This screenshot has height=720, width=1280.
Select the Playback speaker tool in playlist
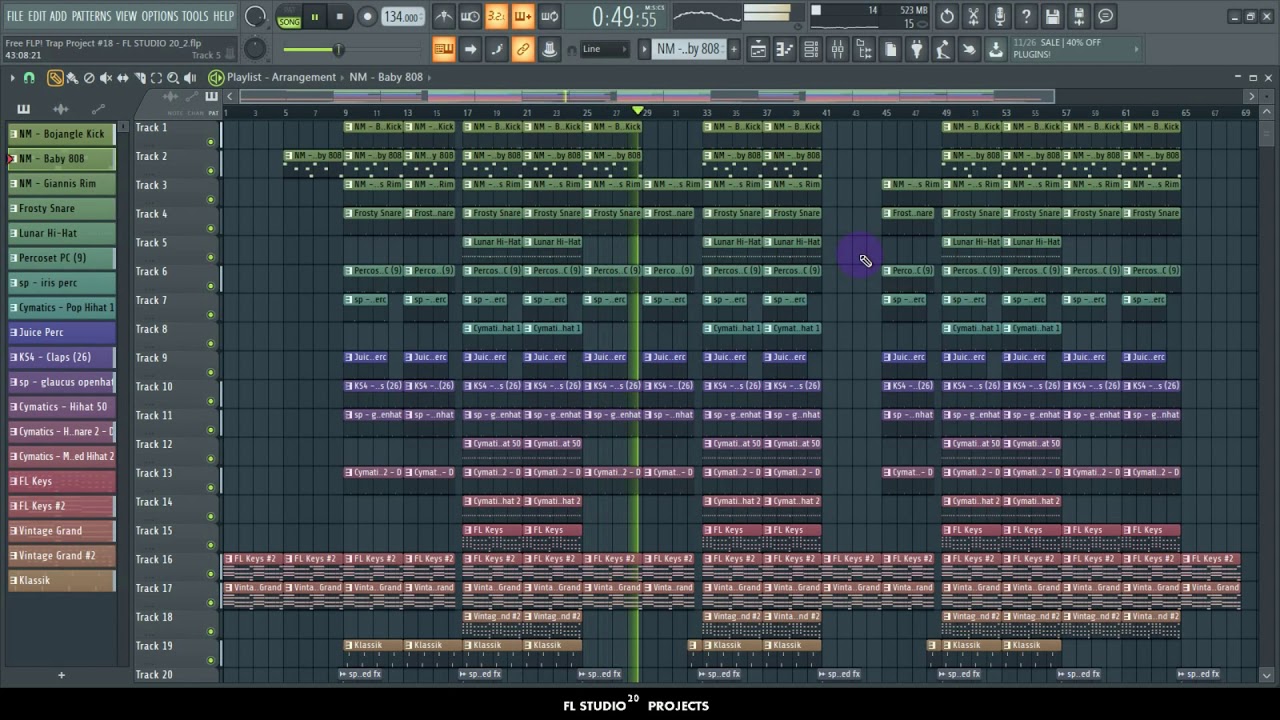tap(190, 78)
